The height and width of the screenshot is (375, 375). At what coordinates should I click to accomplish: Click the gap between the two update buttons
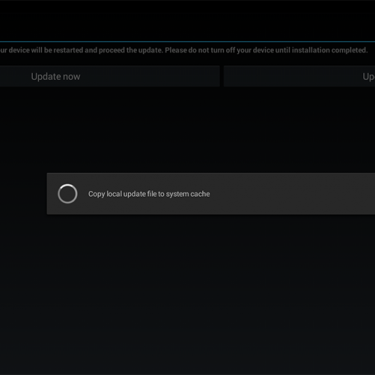pos(222,76)
